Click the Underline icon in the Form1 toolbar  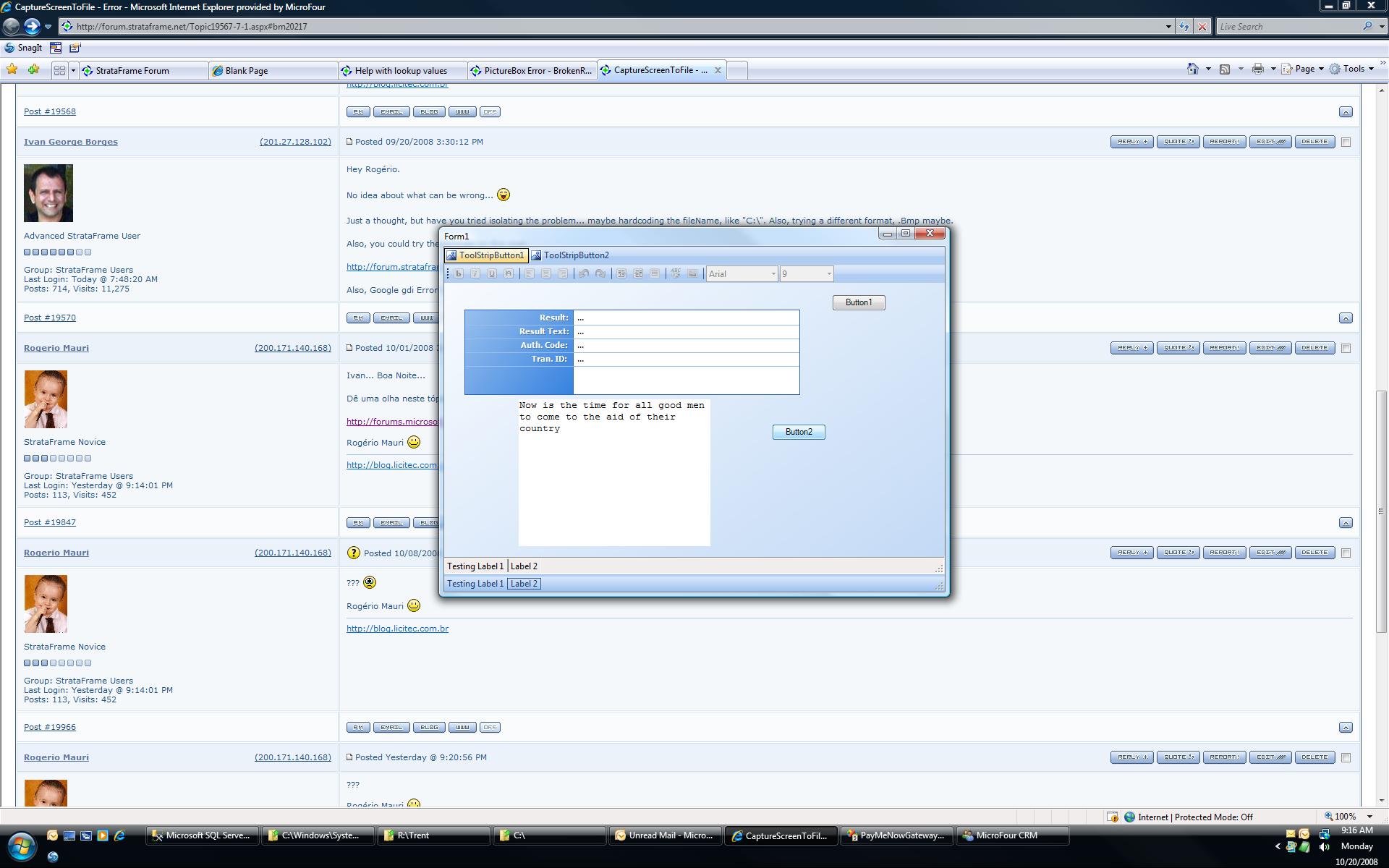pyautogui.click(x=492, y=273)
